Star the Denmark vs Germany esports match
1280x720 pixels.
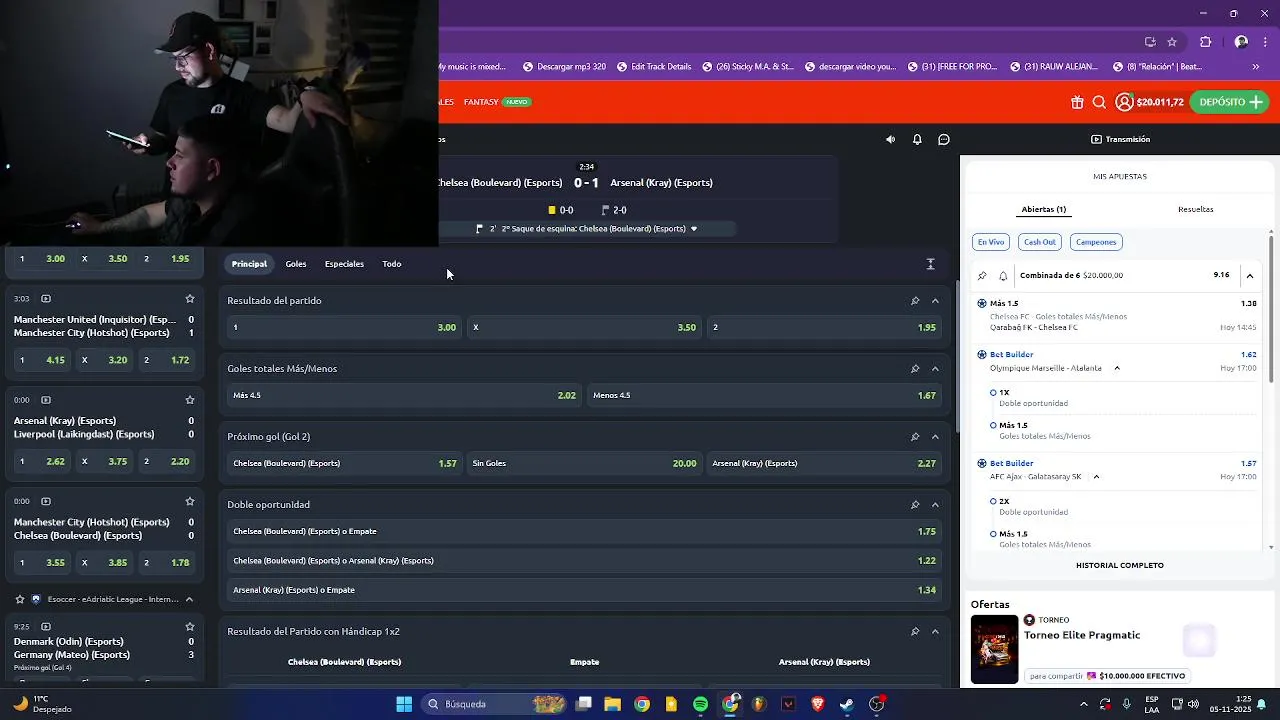pos(190,626)
